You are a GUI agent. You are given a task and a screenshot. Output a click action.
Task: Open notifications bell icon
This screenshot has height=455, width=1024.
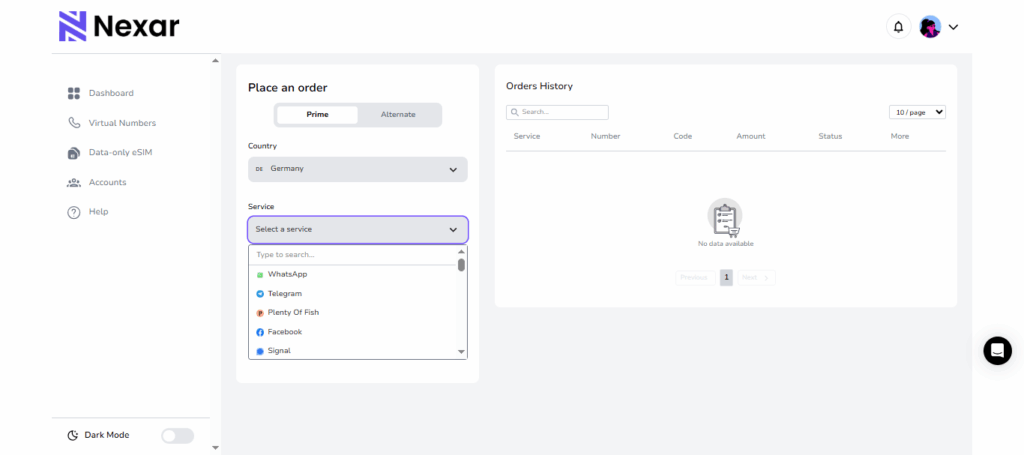898,27
